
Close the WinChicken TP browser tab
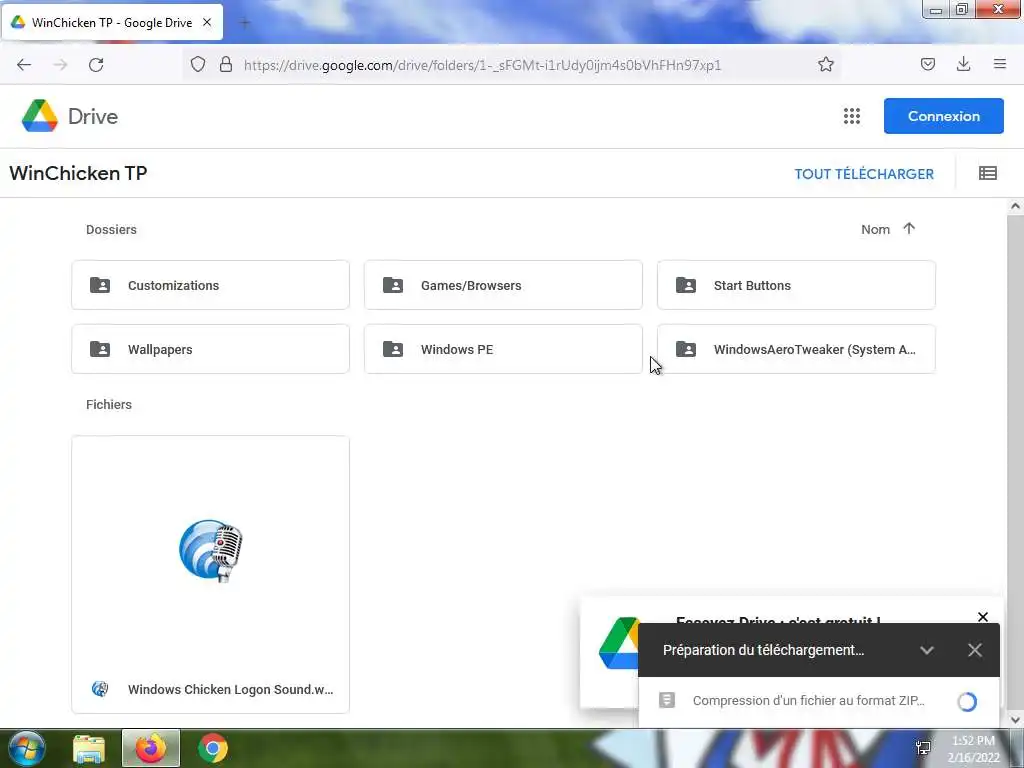tap(207, 22)
